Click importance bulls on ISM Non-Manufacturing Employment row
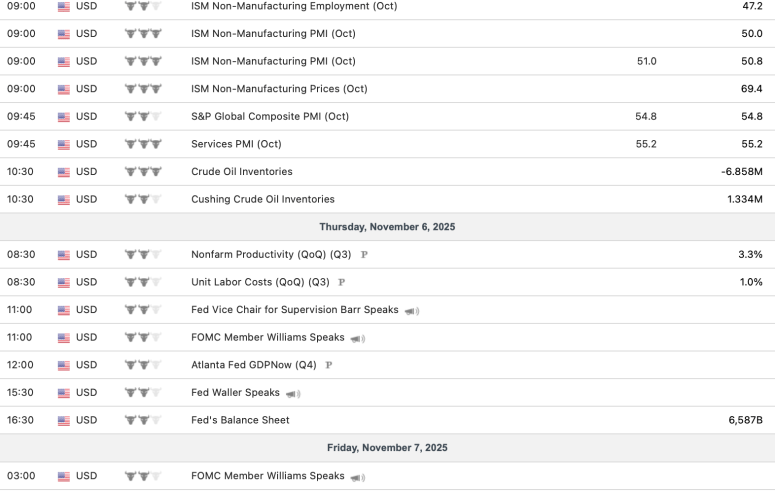Screen dimensions: 775x493 tap(143, 6)
